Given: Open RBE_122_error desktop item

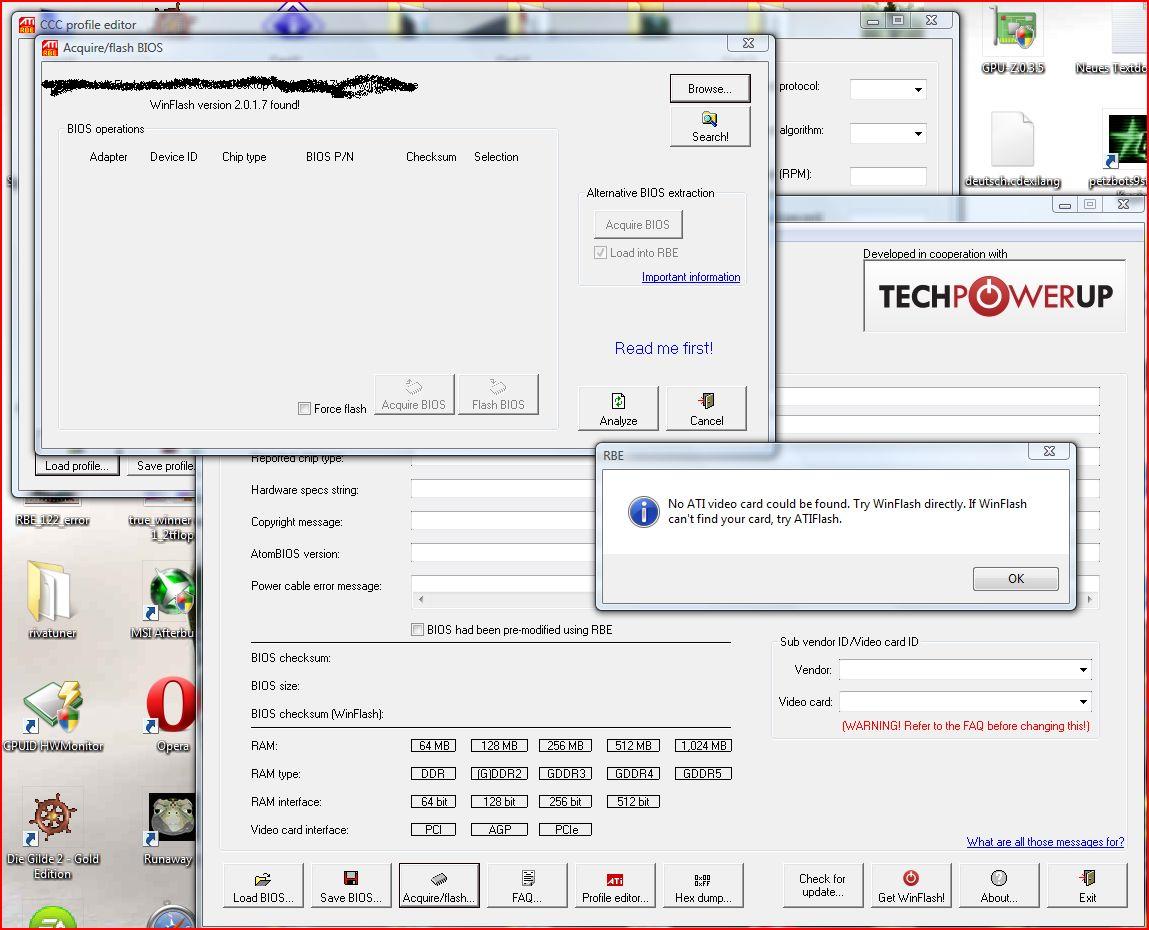Looking at the screenshot, I should [52, 510].
